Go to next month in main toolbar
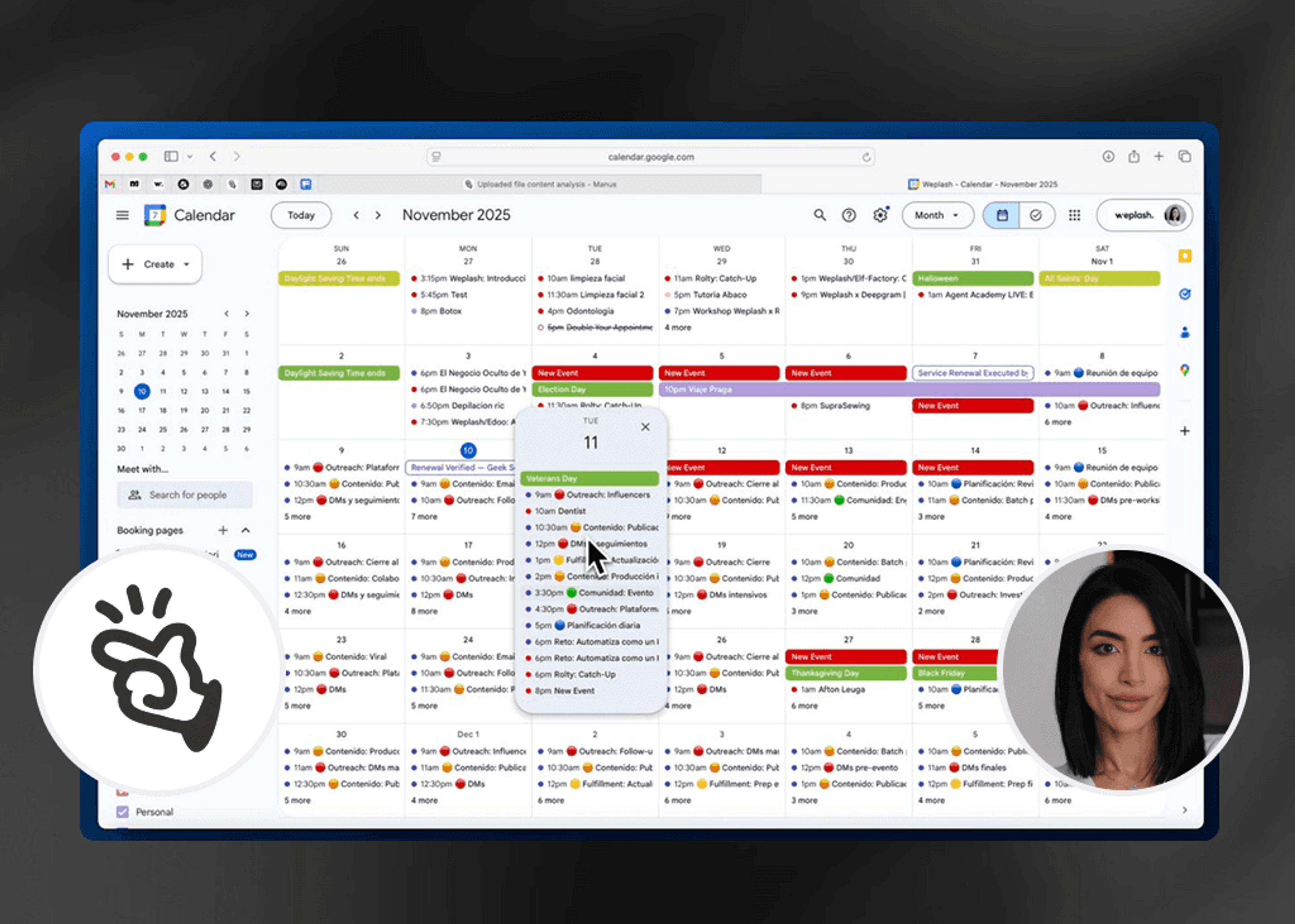The image size is (1295, 924). pos(378,215)
